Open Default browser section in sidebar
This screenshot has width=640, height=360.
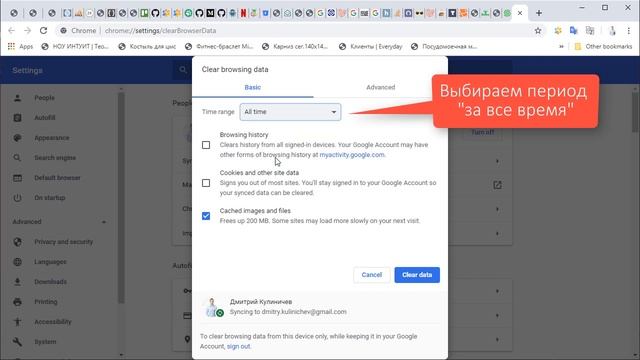pyautogui.click(x=57, y=178)
